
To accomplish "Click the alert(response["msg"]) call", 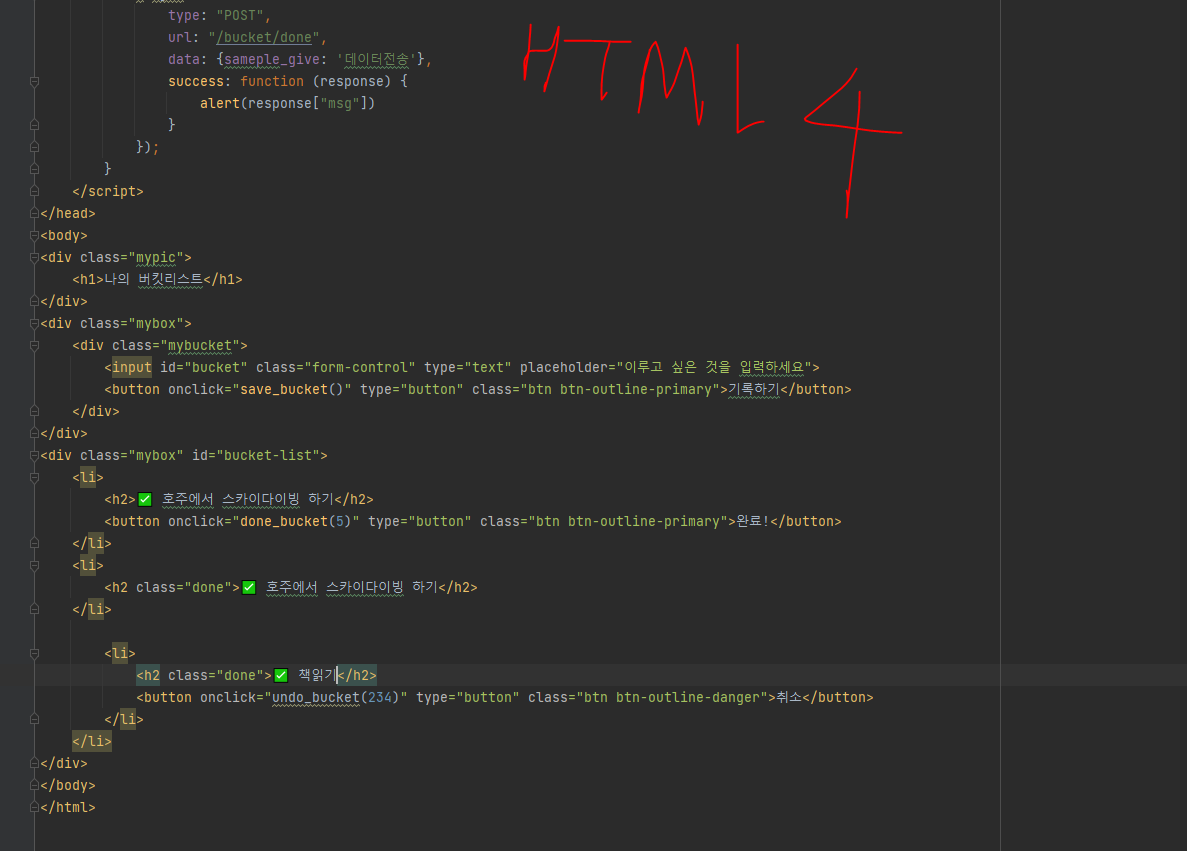I will click(x=288, y=104).
